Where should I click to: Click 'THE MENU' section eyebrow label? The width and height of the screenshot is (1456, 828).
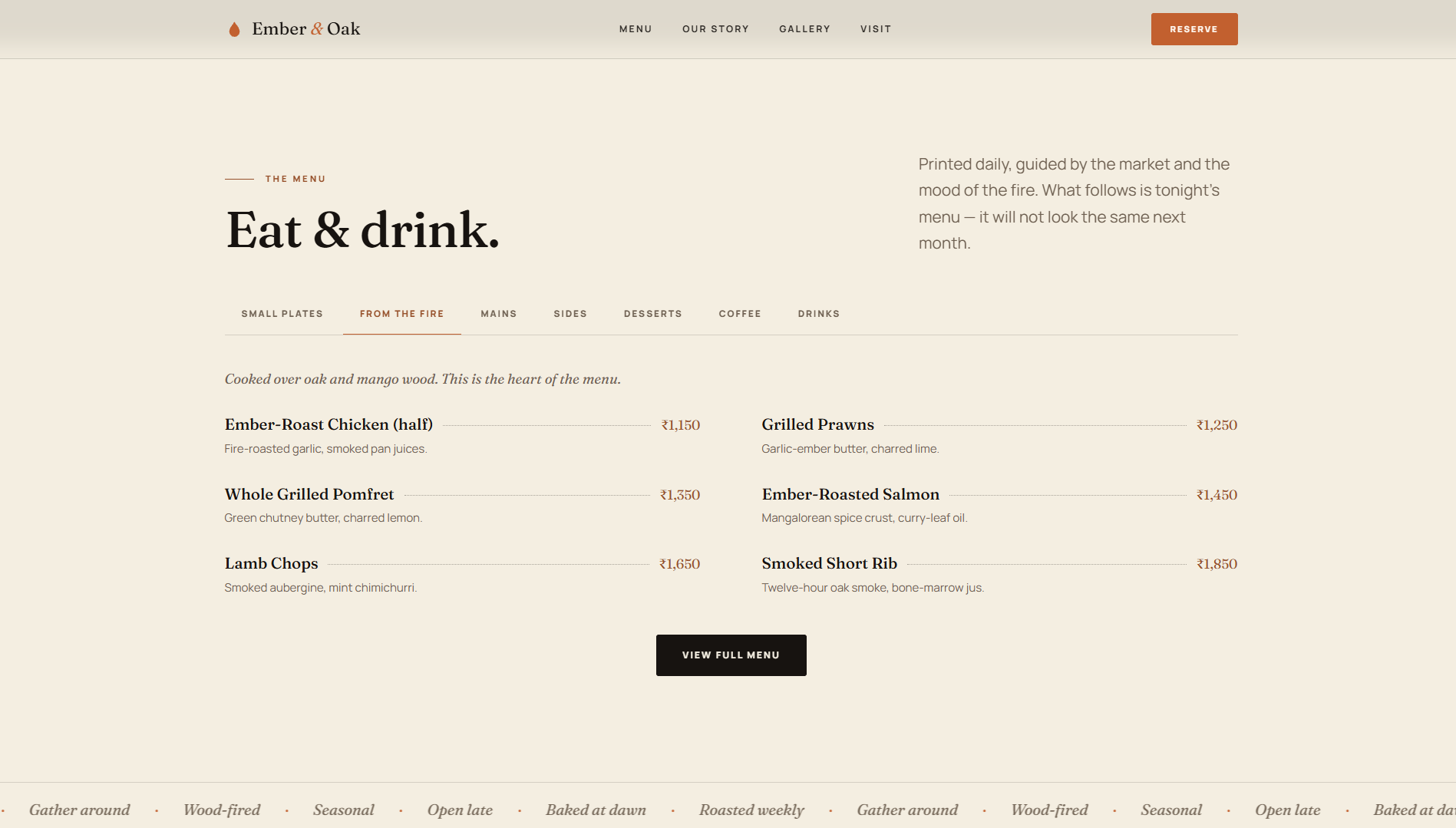pos(295,179)
